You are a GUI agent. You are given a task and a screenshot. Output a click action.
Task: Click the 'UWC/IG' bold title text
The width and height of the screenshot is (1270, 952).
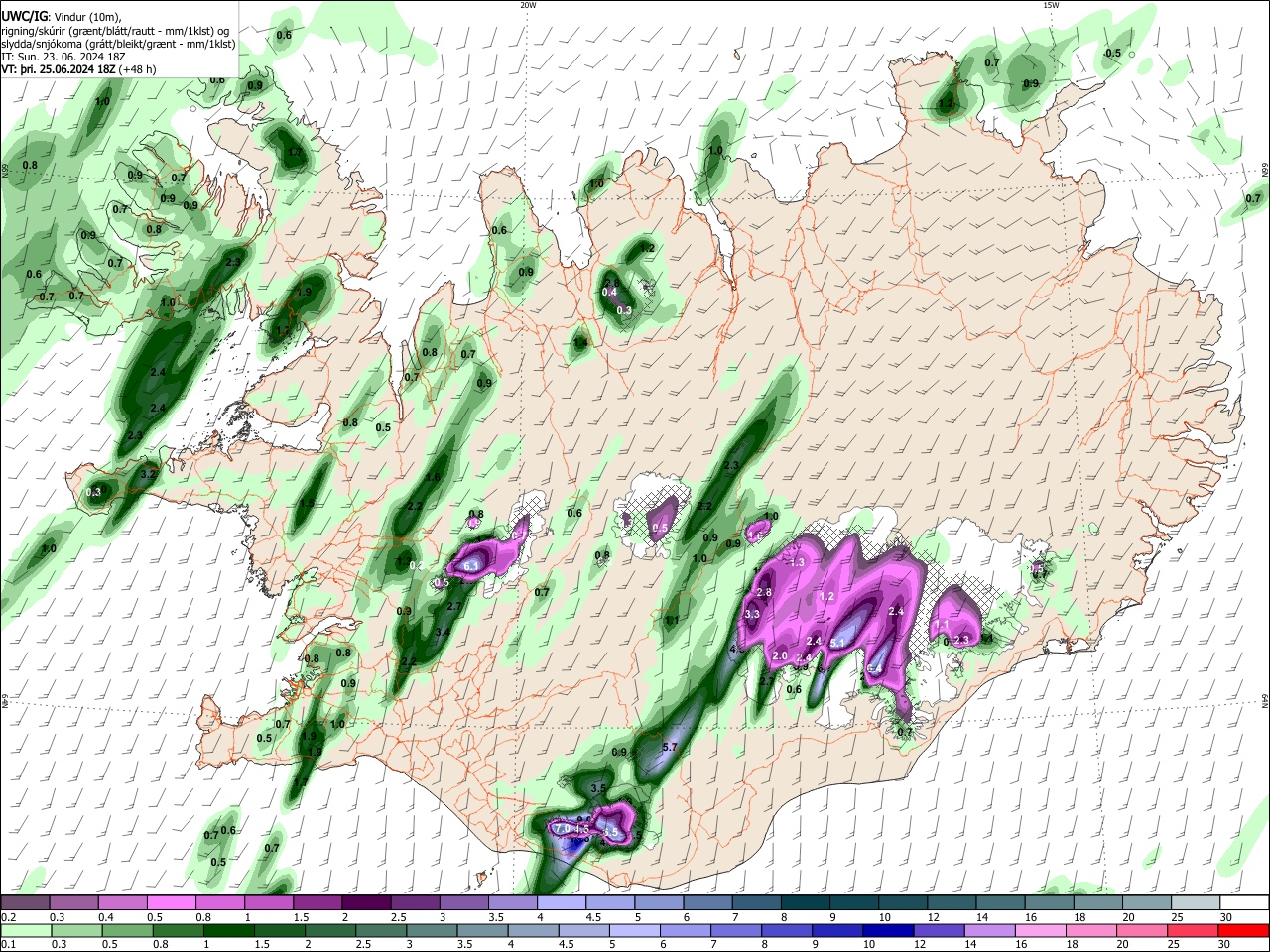pos(23,17)
